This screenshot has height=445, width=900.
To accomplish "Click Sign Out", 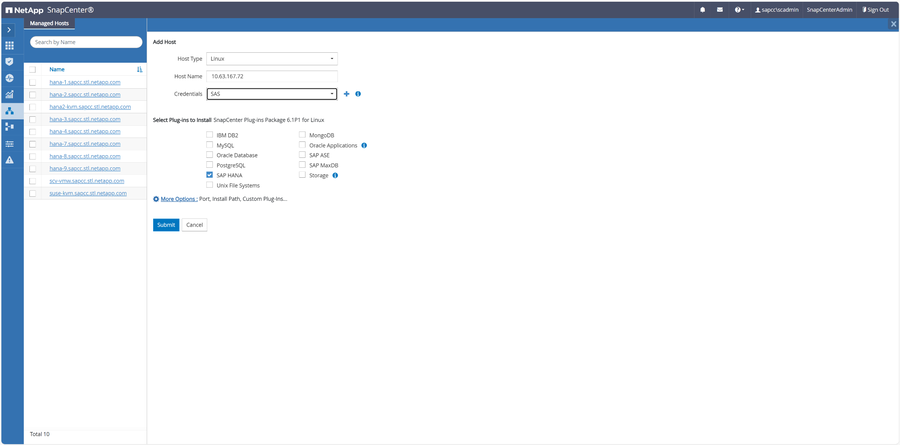I will pos(875,10).
